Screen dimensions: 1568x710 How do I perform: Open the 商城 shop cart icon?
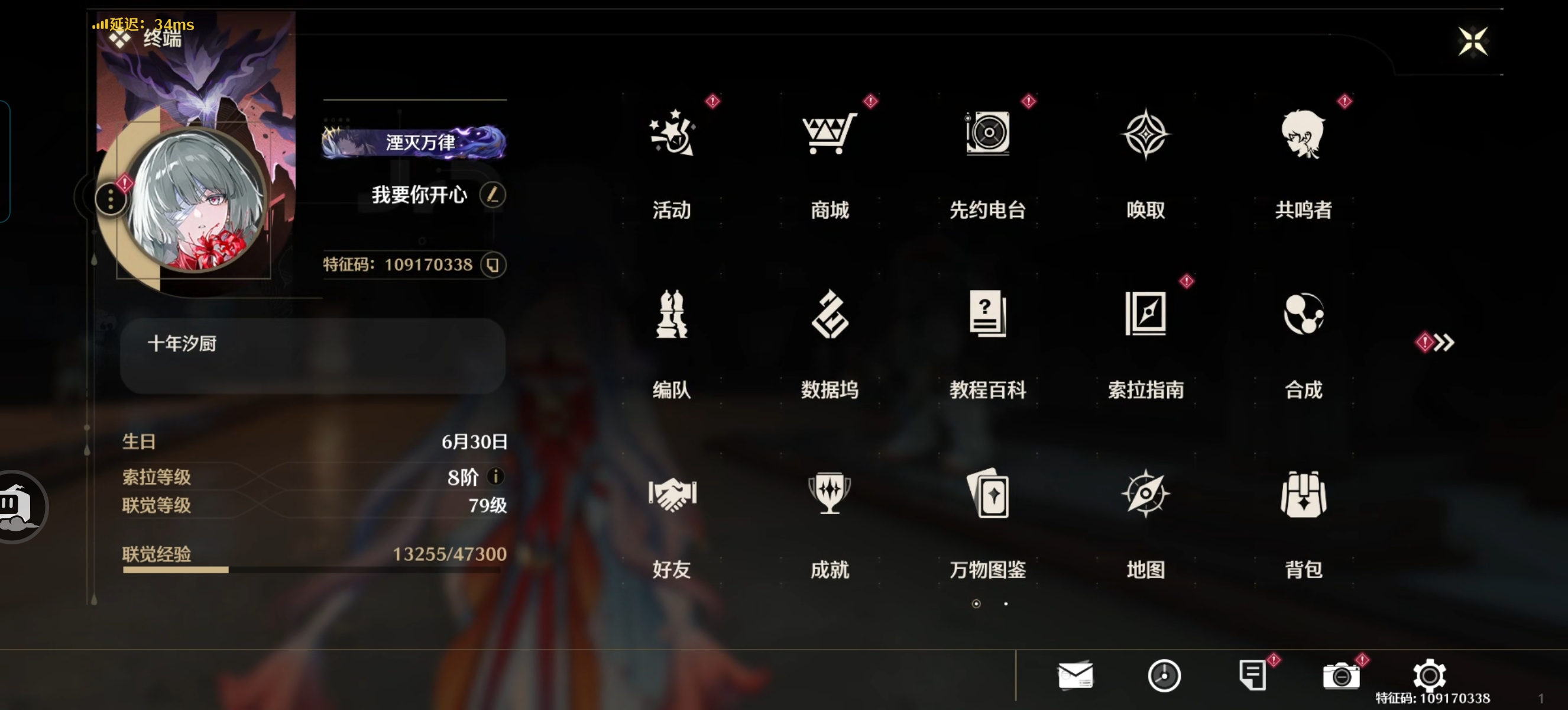click(x=830, y=134)
